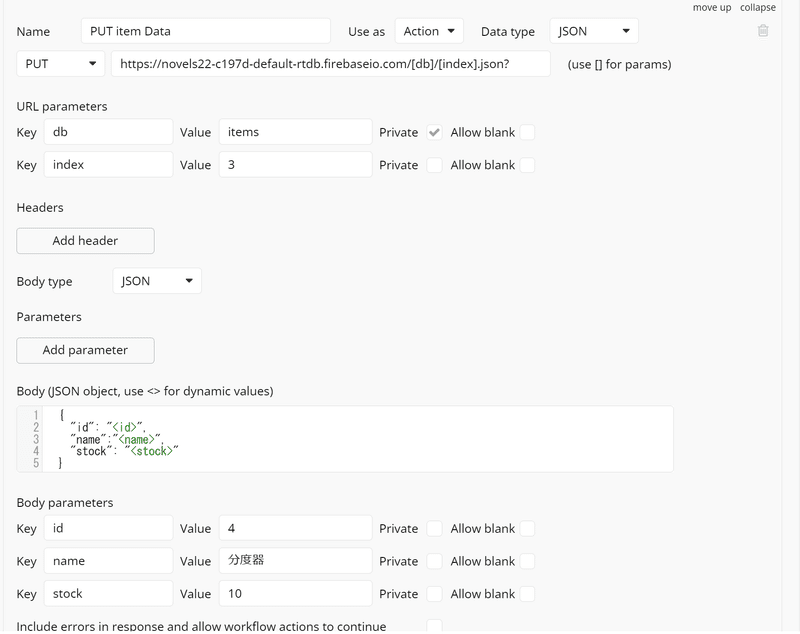Edit stock value field showing 10
The height and width of the screenshot is (634, 800).
click(295, 594)
